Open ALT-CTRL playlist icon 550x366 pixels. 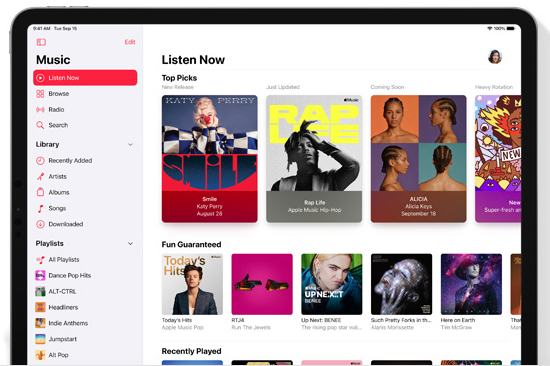pyautogui.click(x=40, y=291)
